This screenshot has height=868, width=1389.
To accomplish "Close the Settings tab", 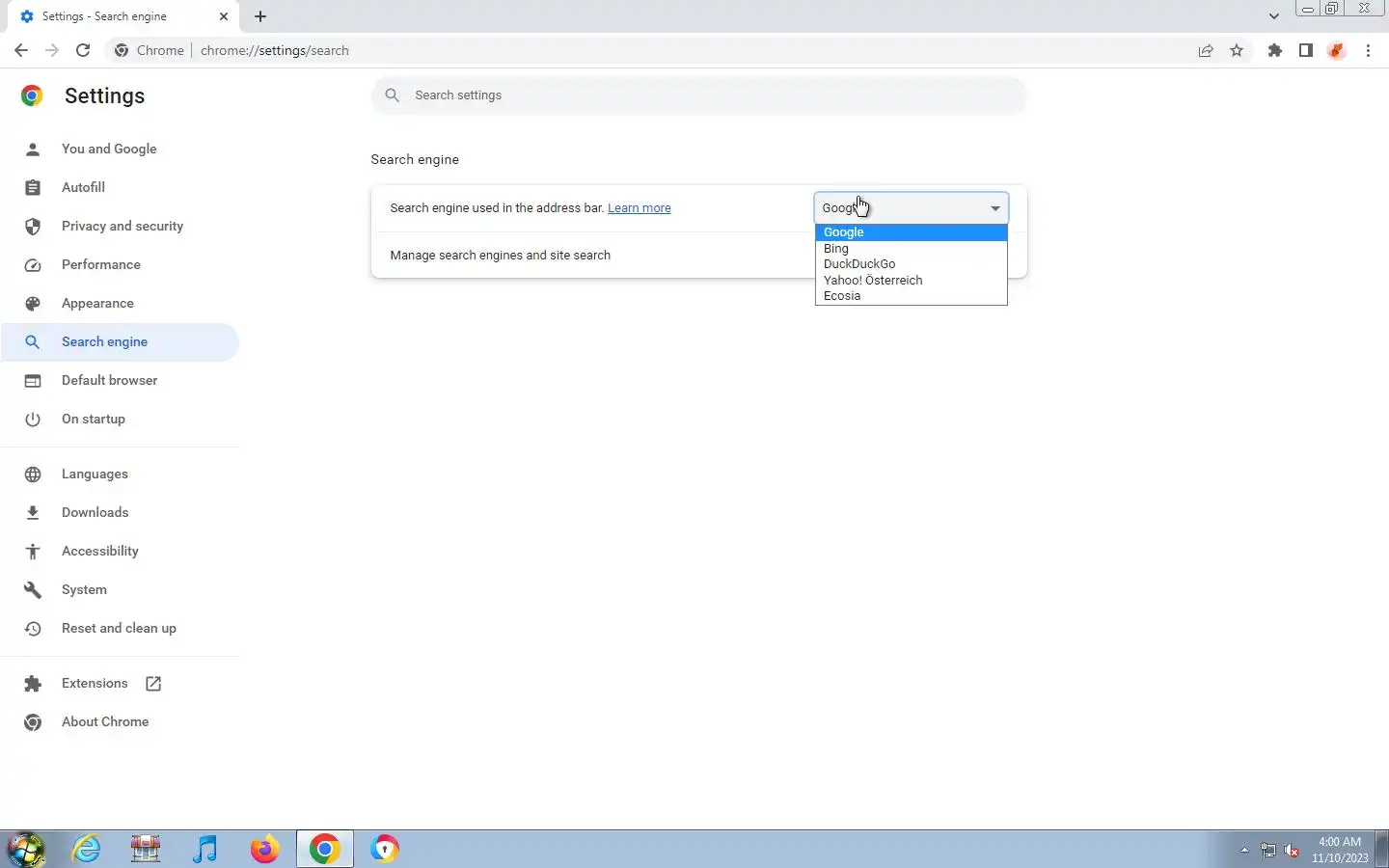I will click(x=224, y=16).
